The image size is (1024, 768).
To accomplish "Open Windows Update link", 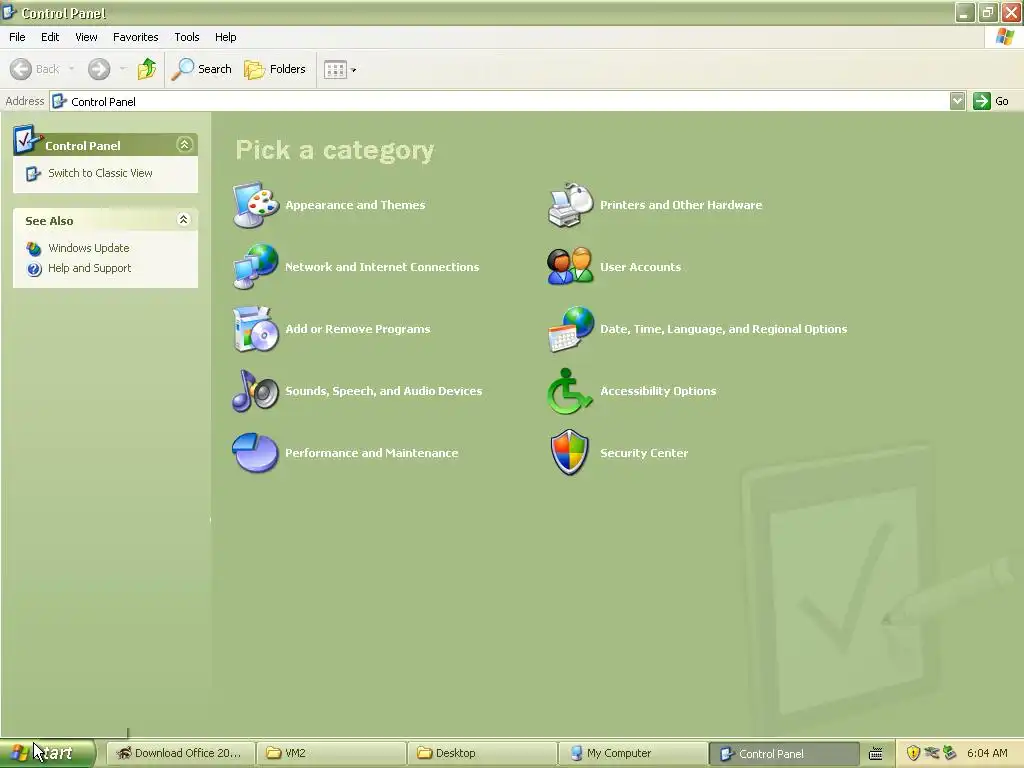I will (x=89, y=248).
